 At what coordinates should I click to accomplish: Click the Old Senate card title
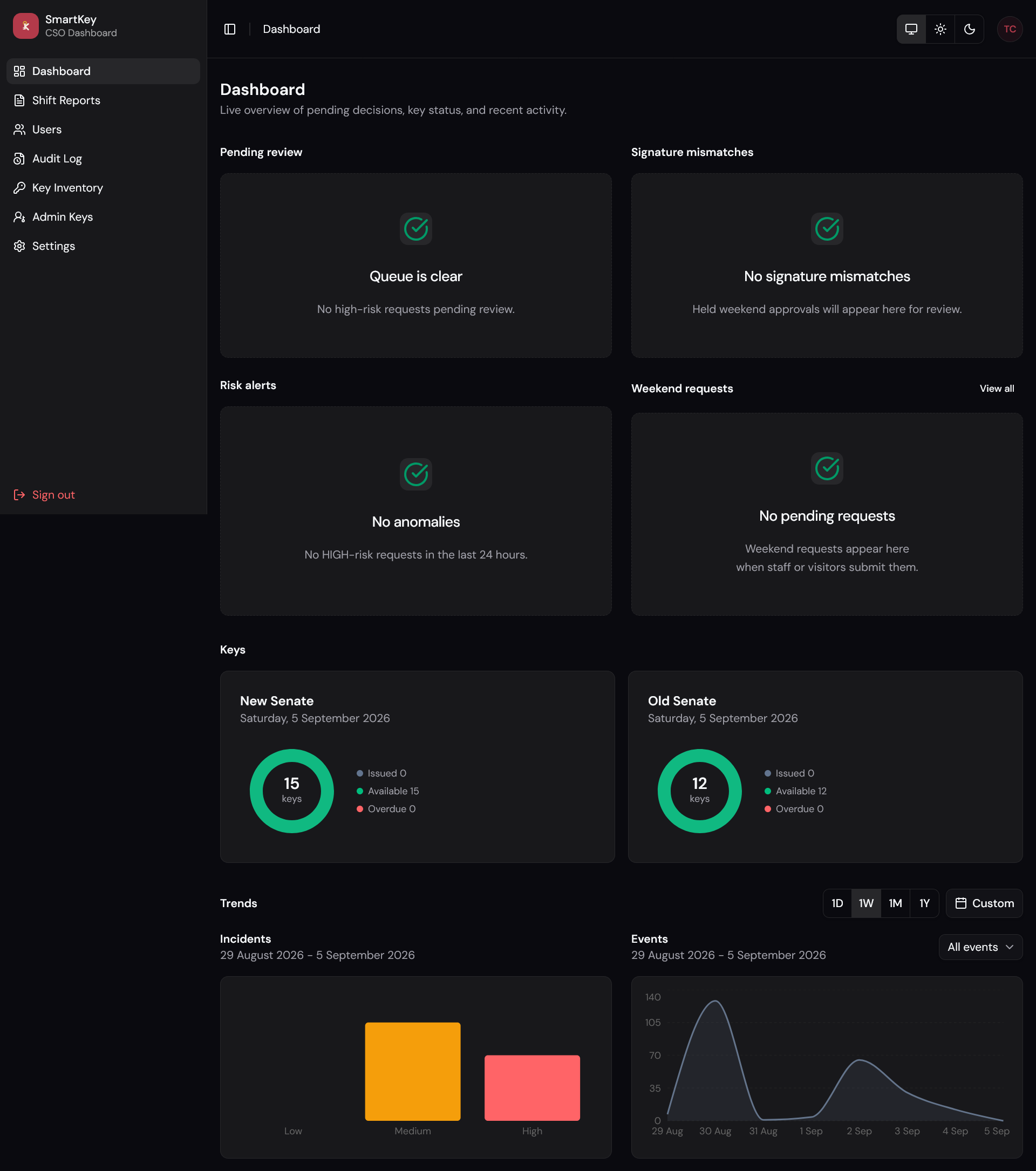(x=681, y=701)
